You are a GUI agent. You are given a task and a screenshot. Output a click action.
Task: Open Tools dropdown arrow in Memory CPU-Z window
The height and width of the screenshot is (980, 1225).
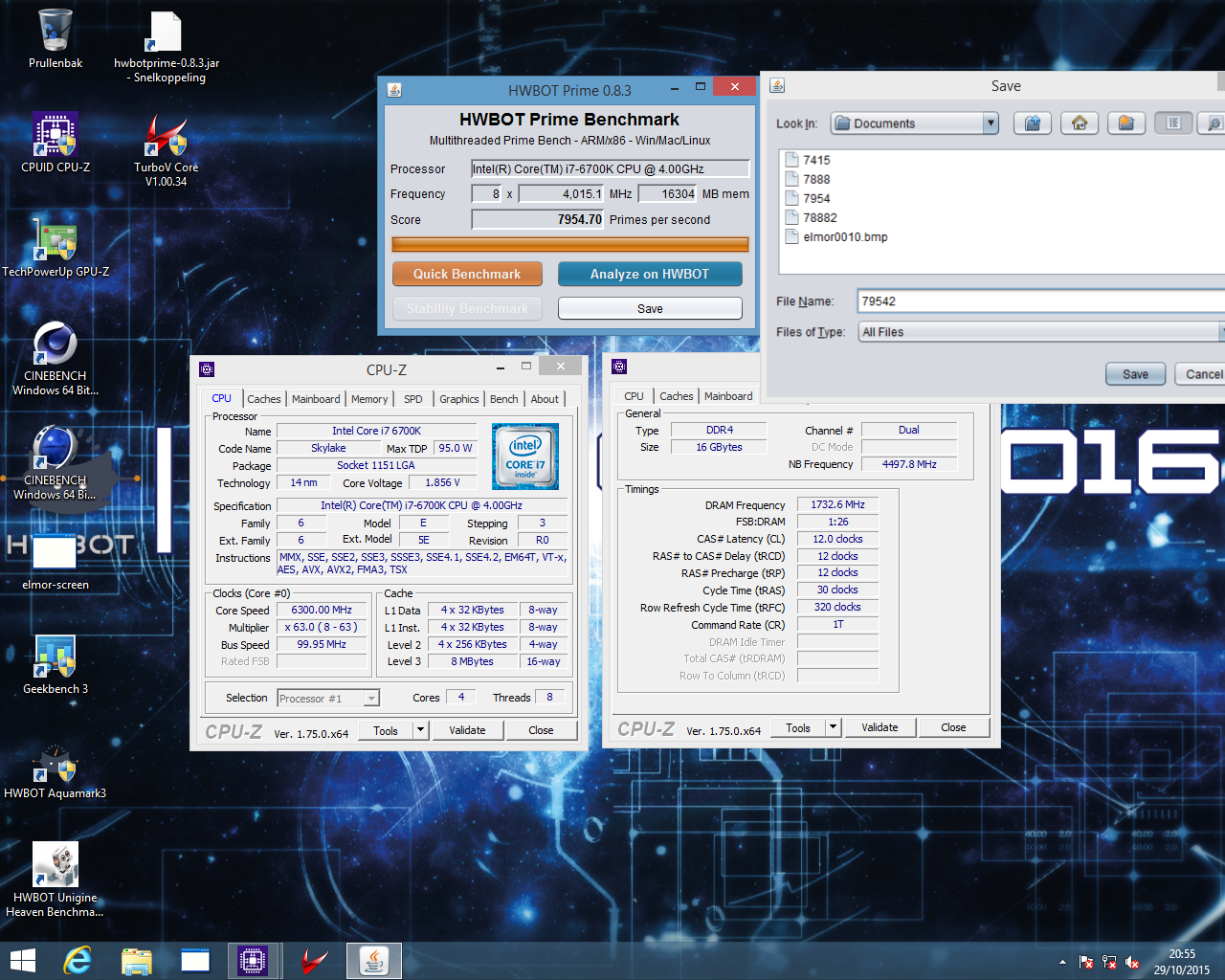833,727
